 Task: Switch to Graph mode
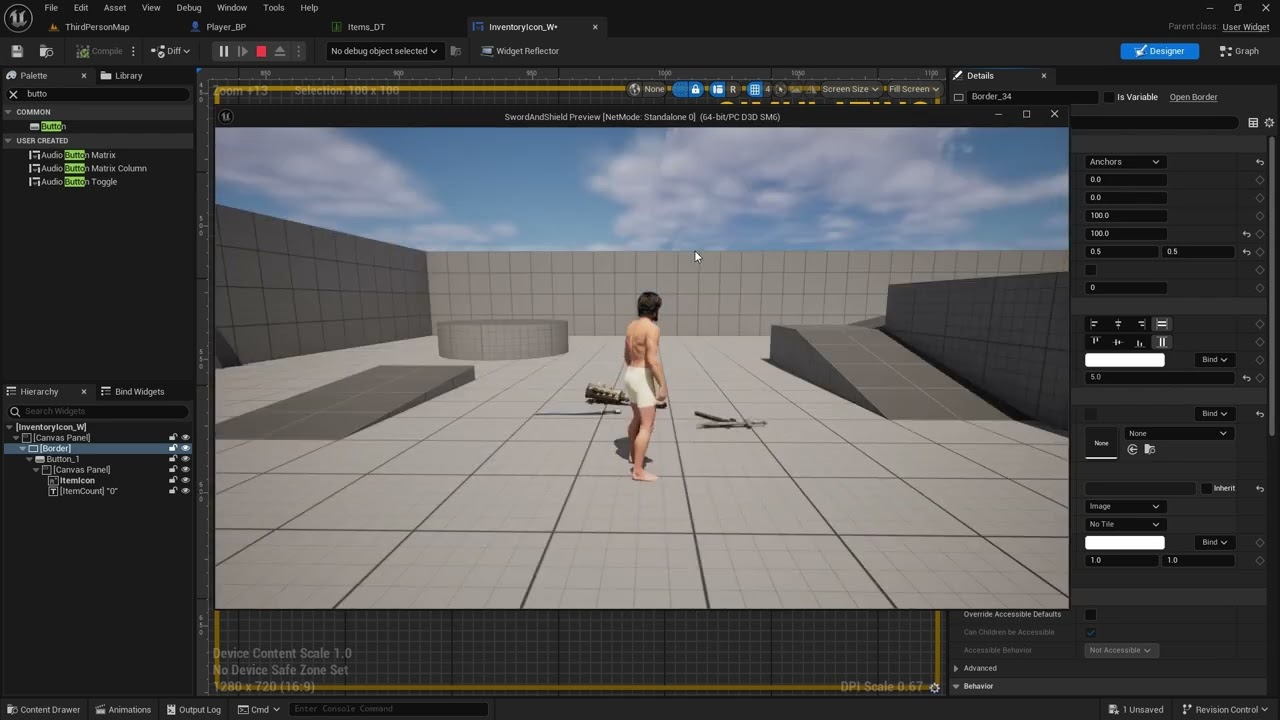coord(1240,51)
